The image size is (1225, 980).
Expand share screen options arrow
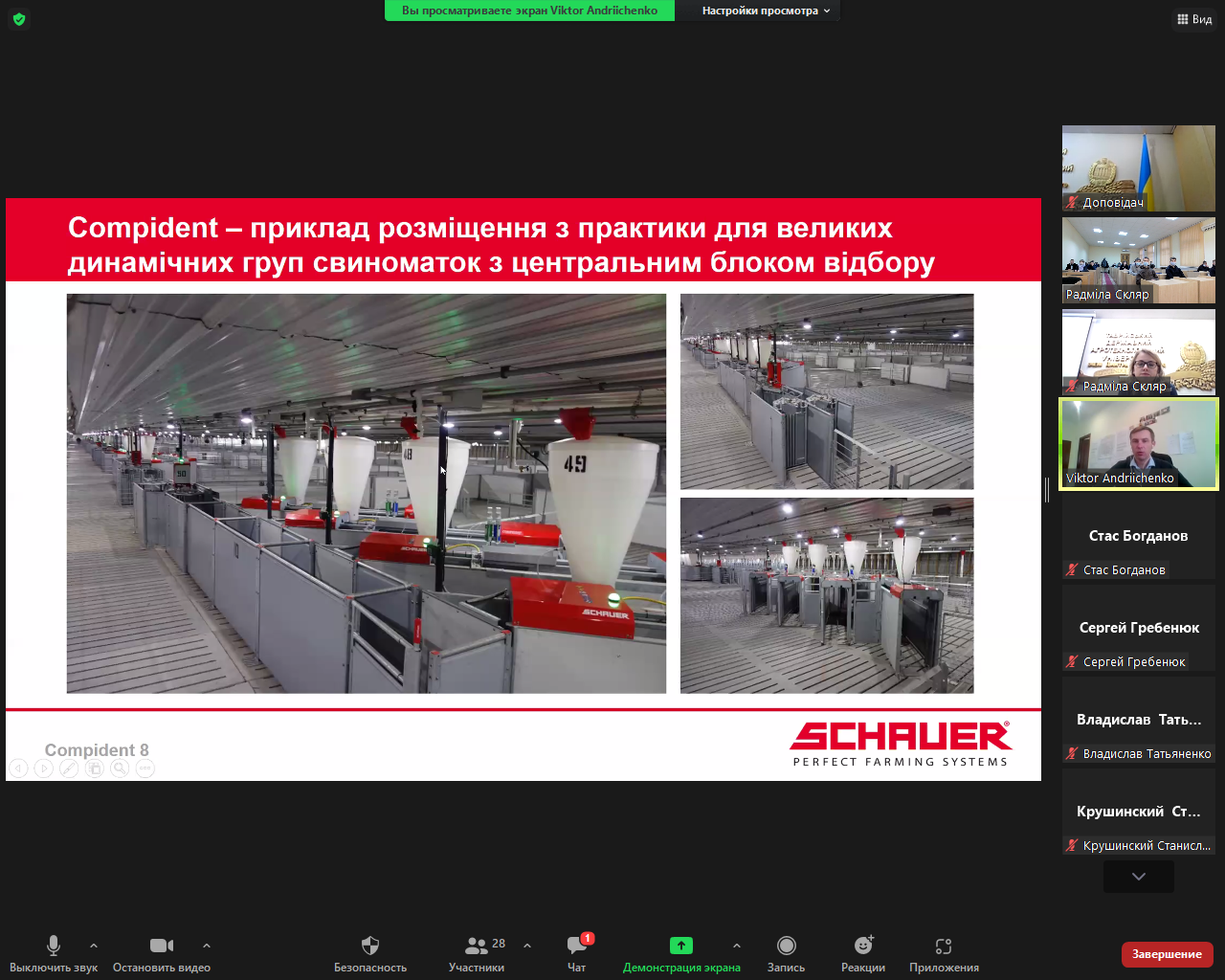click(x=736, y=946)
